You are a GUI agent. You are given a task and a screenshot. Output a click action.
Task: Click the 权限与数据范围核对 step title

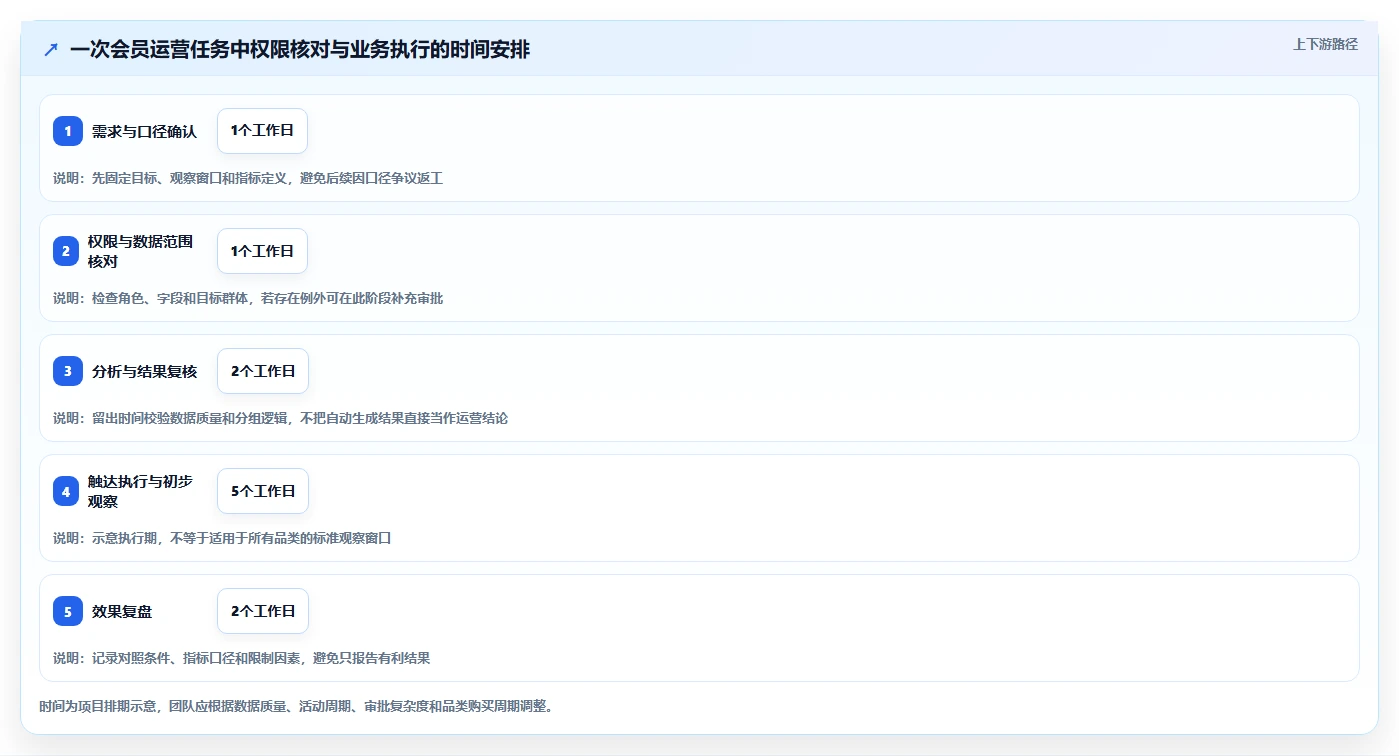pos(140,251)
